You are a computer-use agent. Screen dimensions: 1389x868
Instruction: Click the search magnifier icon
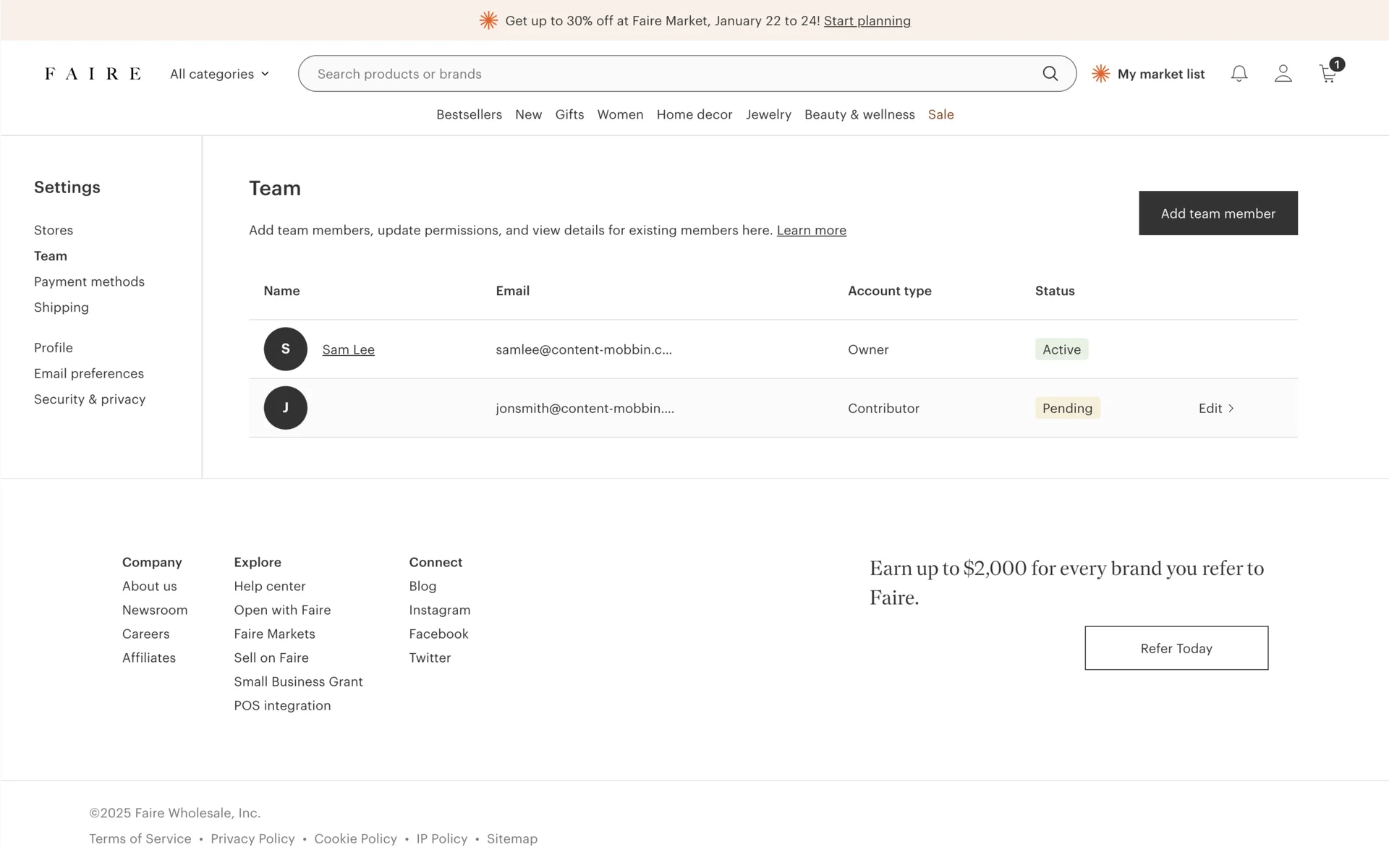(x=1050, y=74)
